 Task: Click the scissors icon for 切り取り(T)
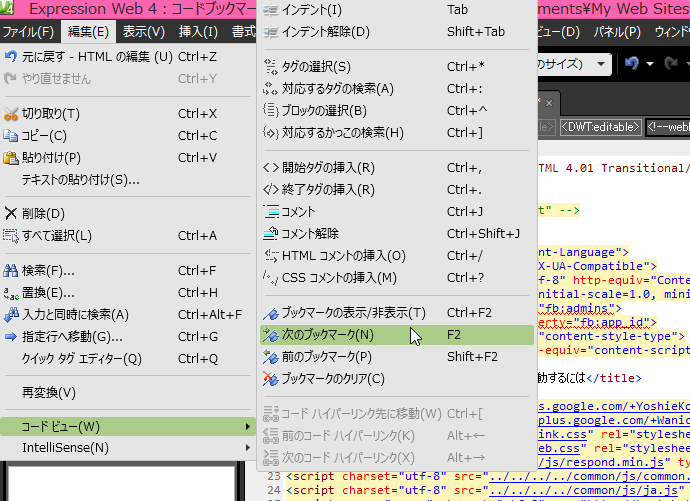[x=11, y=114]
